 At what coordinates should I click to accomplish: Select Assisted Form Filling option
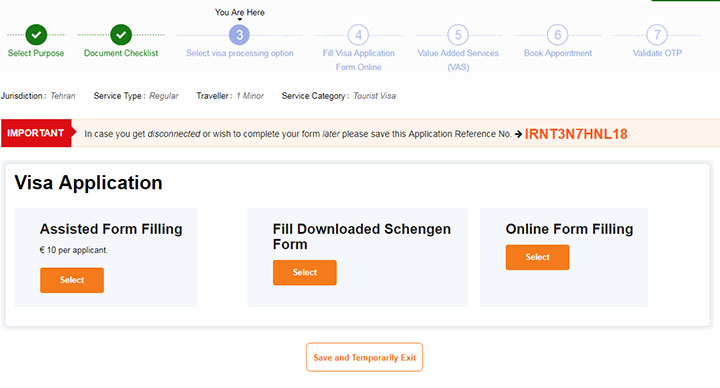(x=72, y=280)
